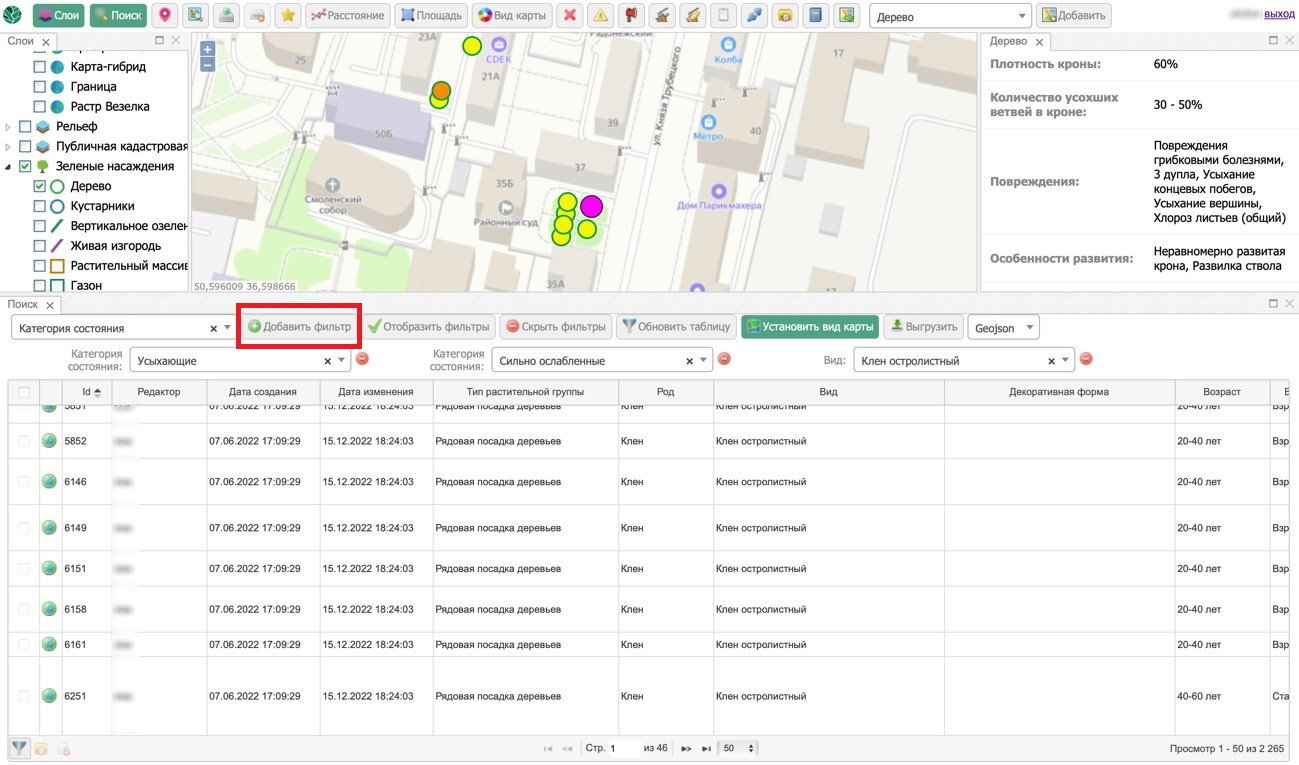Check the checkbox for row 6149
The image size is (1299, 765).
pyautogui.click(x=23, y=528)
